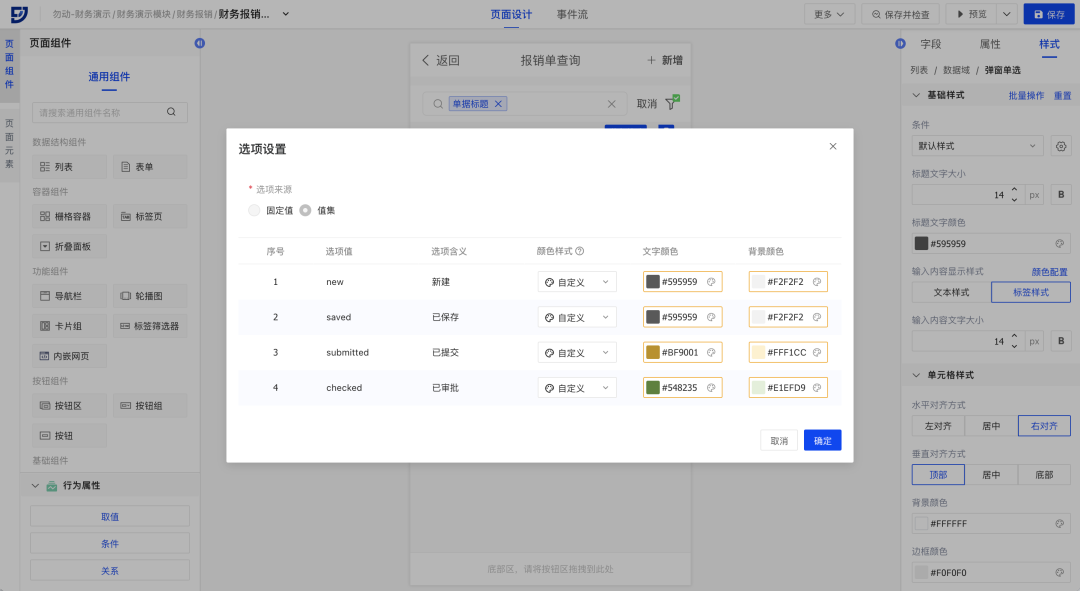
Task: Switch to the 事件流 tab
Action: pyautogui.click(x=572, y=15)
